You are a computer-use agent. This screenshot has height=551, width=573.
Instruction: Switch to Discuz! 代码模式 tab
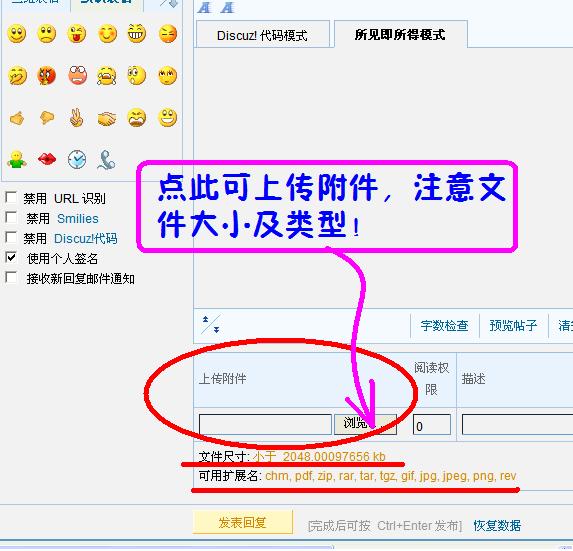(263, 34)
